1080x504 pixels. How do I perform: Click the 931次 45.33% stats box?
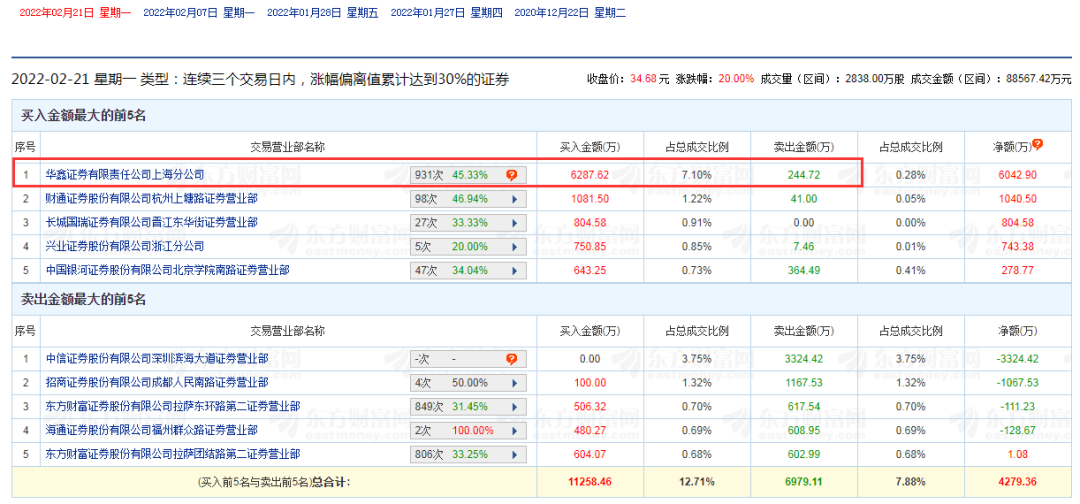tap(468, 175)
